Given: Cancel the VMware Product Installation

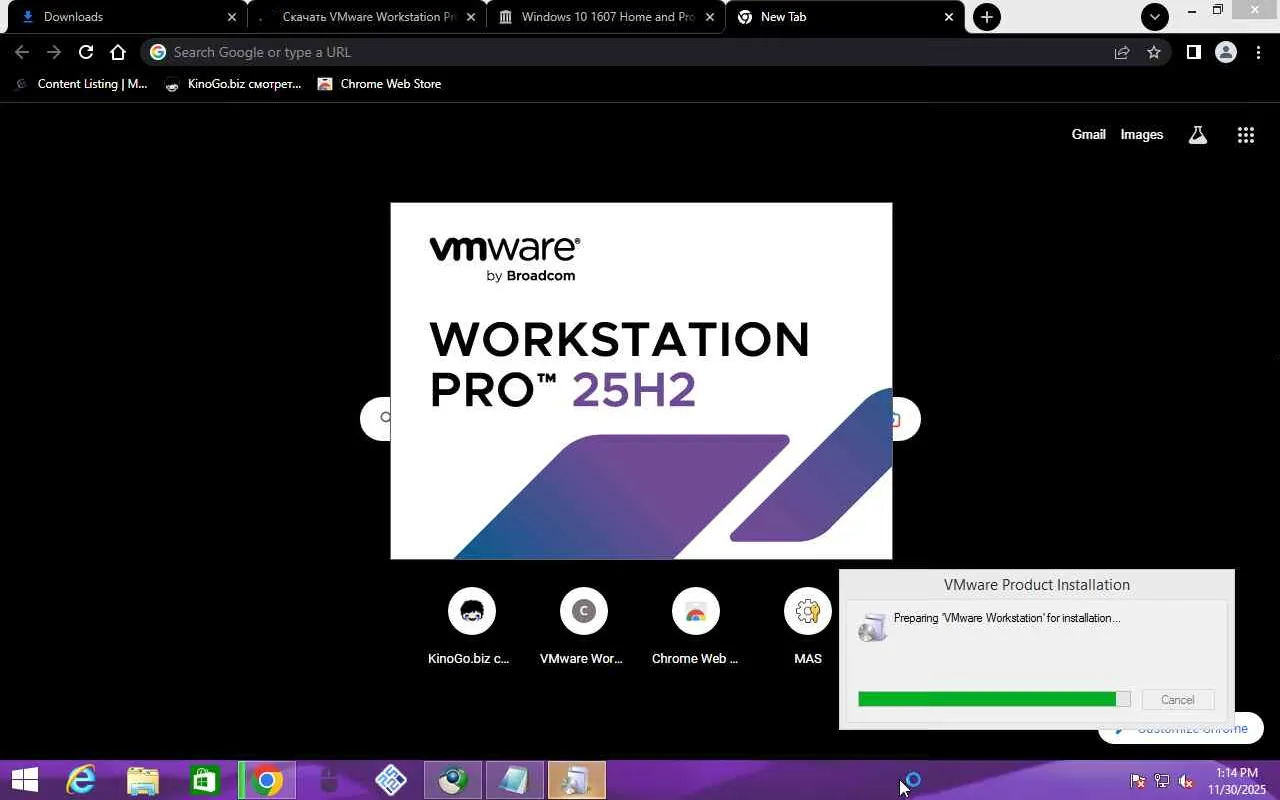Looking at the screenshot, I should 1178,700.
